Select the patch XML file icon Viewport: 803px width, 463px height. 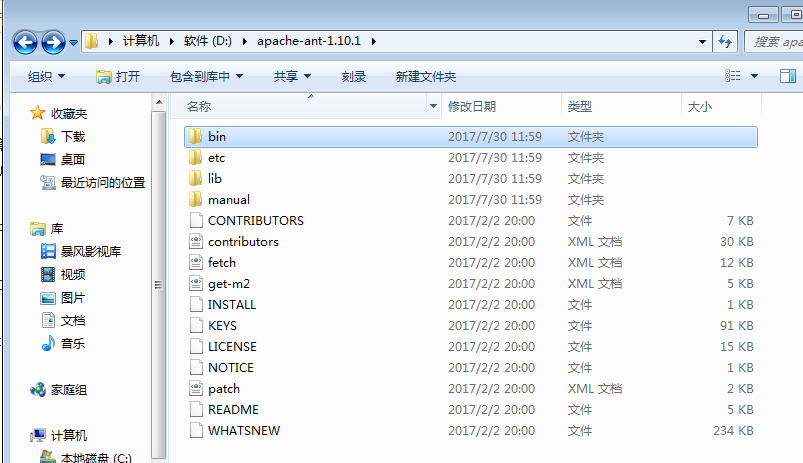pyautogui.click(x=196, y=388)
